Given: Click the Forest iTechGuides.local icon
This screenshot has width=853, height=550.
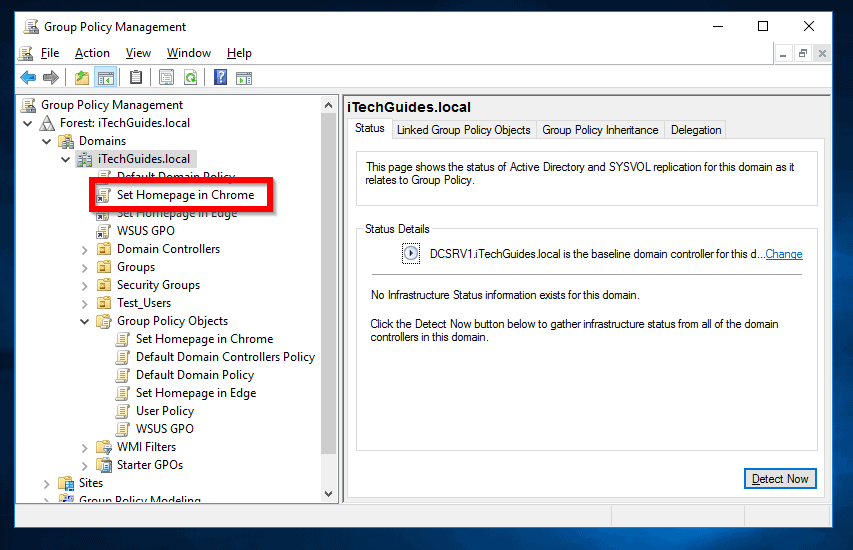Looking at the screenshot, I should point(47,123).
